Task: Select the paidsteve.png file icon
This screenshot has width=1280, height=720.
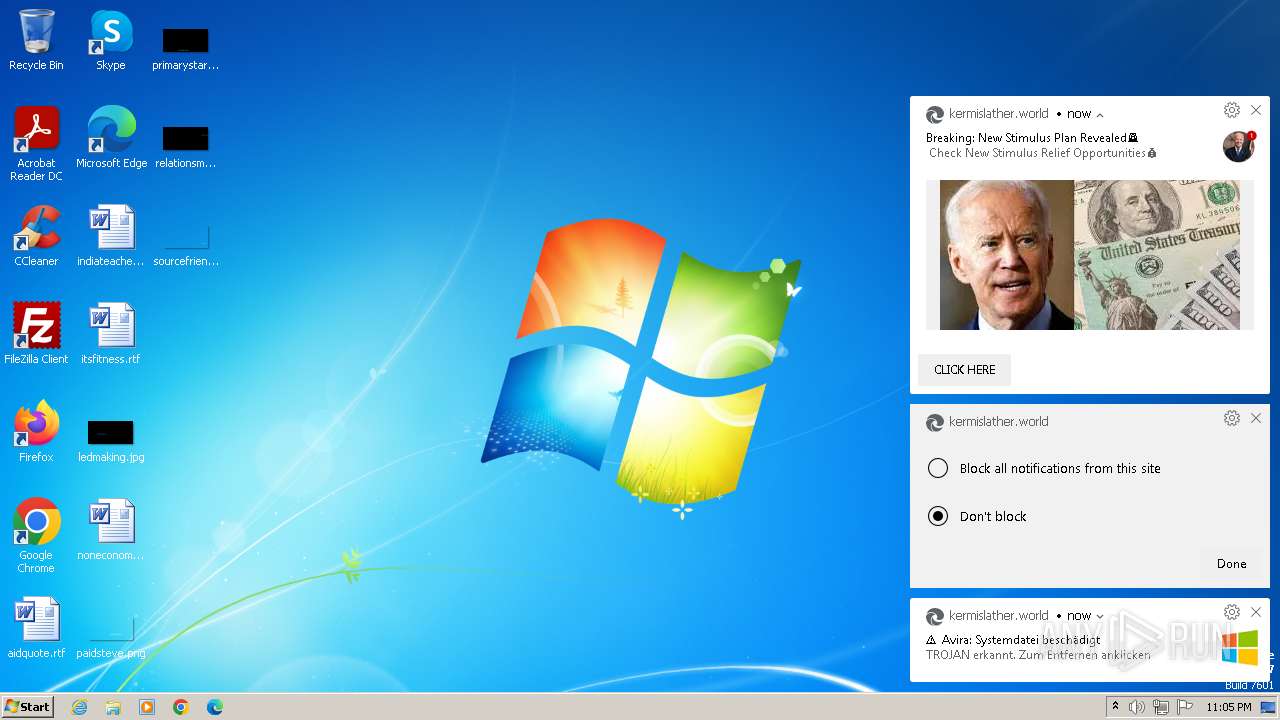Action: point(111,638)
